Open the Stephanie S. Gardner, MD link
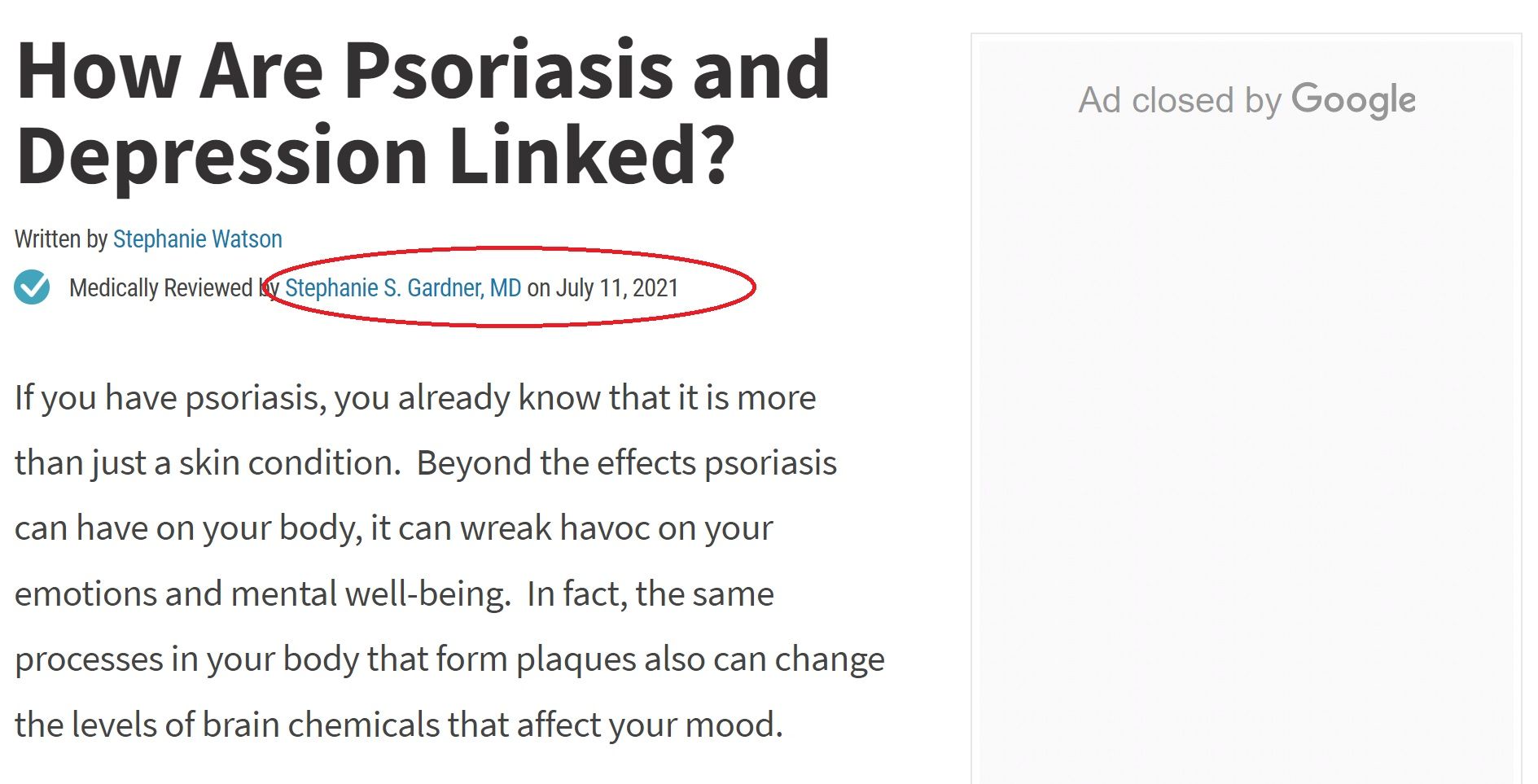This screenshot has height=784, width=1538. click(x=402, y=288)
